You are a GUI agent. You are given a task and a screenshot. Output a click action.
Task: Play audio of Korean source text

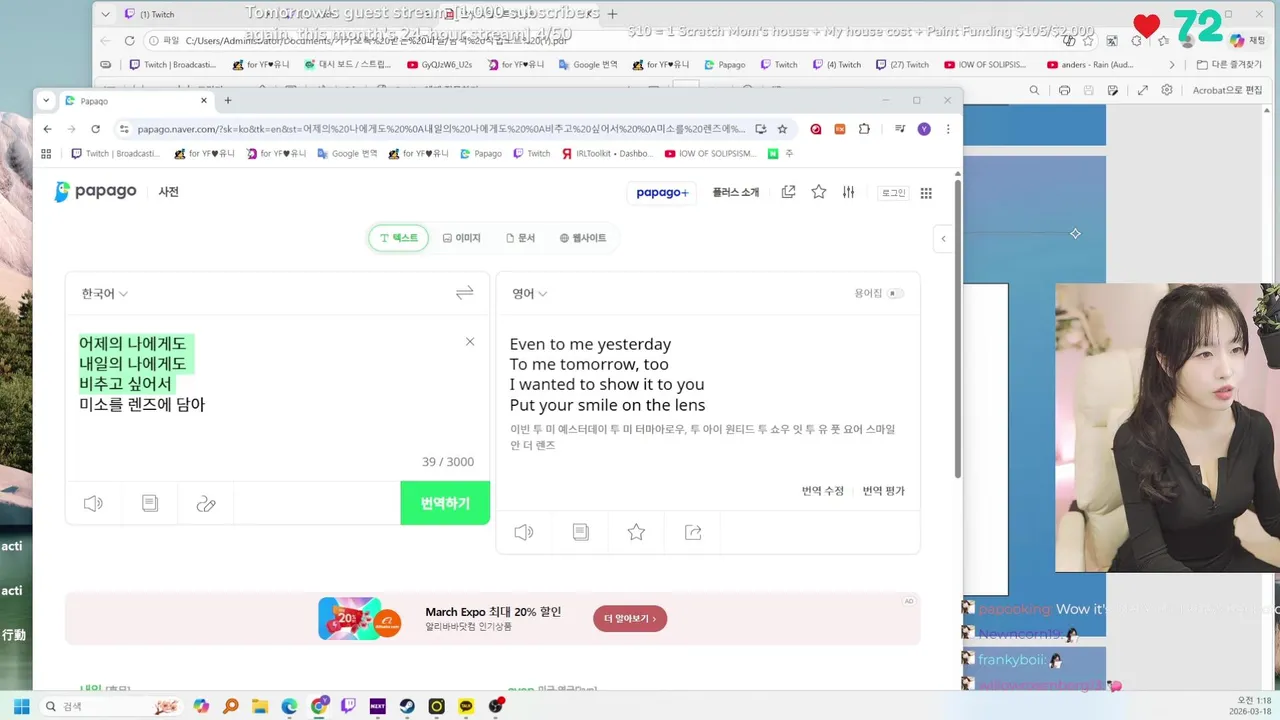[93, 504]
